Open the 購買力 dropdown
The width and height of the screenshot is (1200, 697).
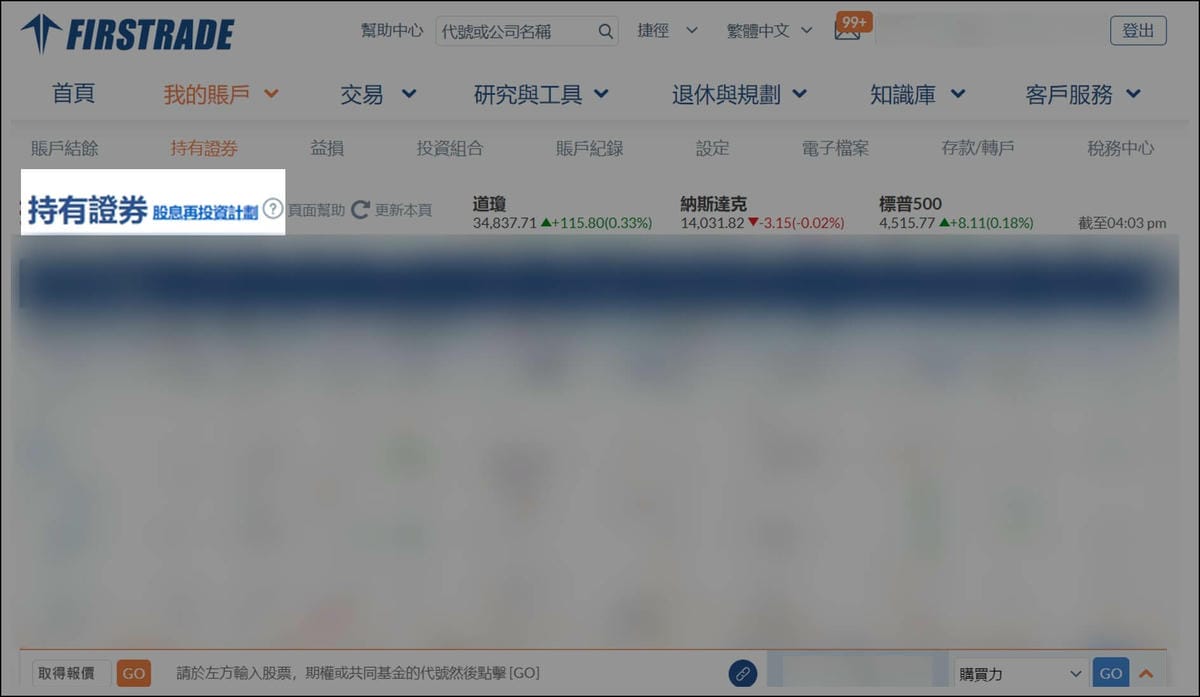pos(1020,674)
